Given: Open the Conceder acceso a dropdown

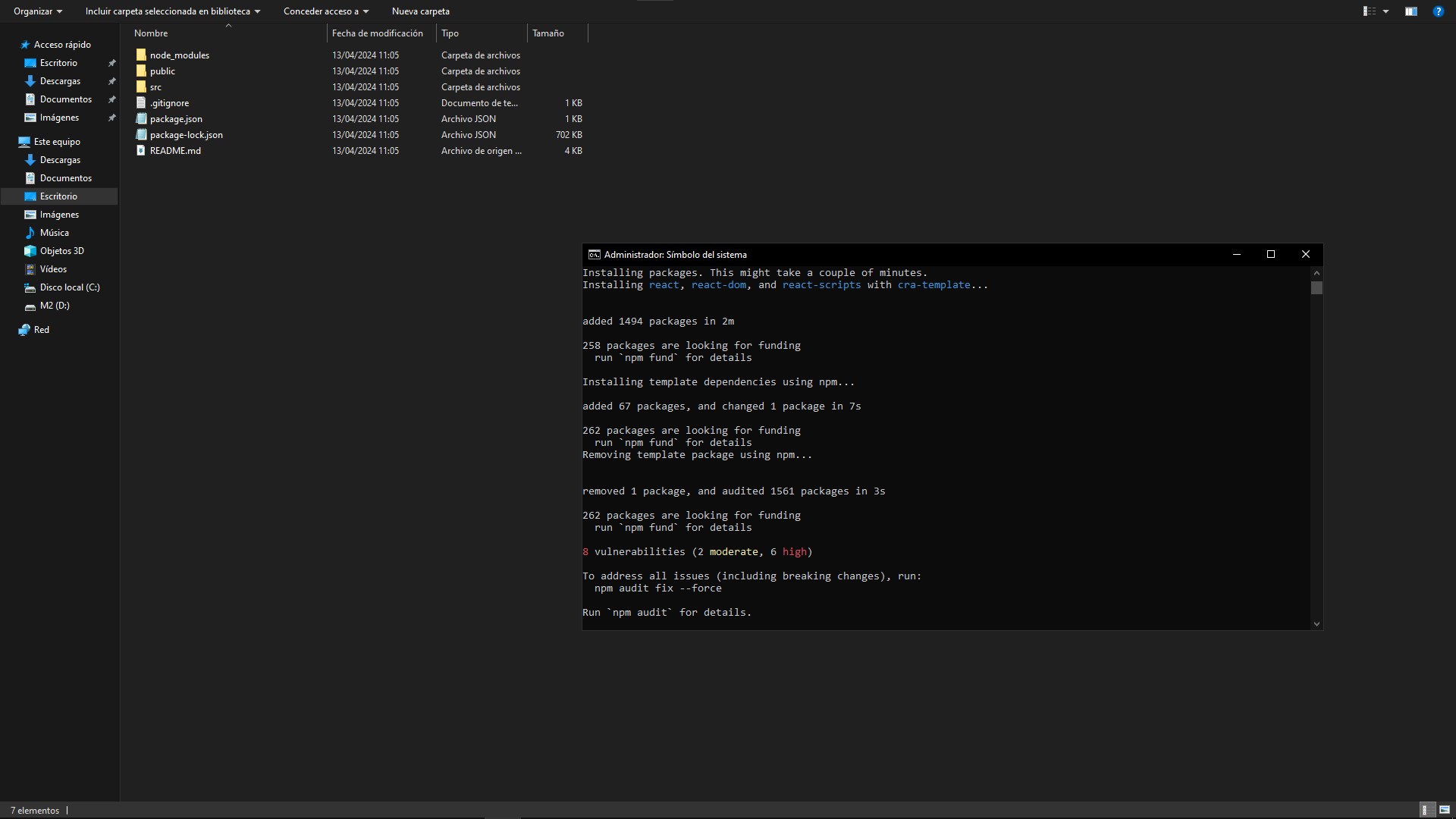Looking at the screenshot, I should 326,11.
